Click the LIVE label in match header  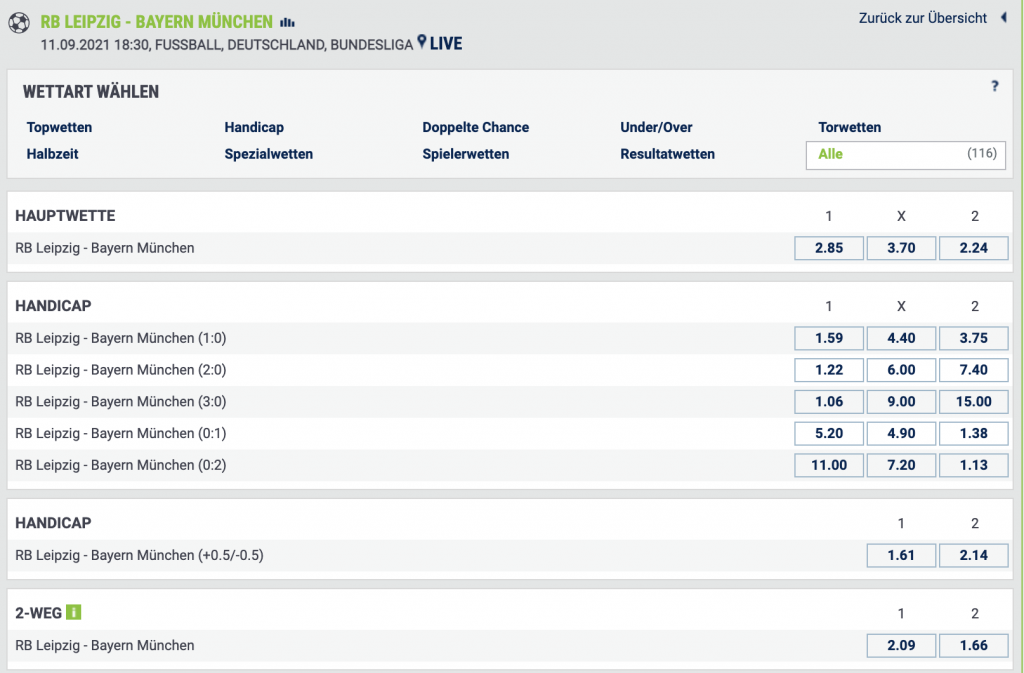[446, 44]
